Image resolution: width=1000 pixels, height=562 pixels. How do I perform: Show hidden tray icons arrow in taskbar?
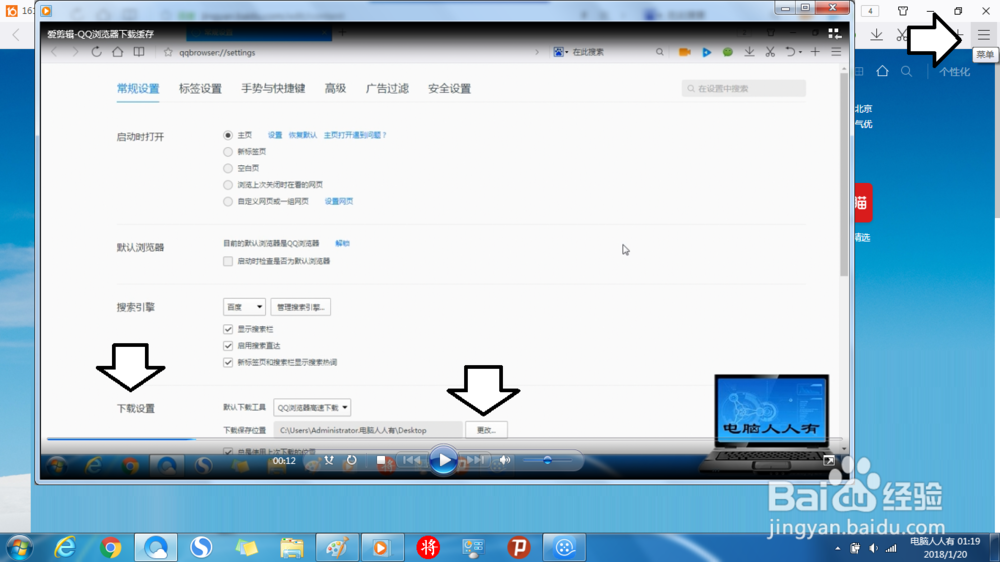point(837,549)
